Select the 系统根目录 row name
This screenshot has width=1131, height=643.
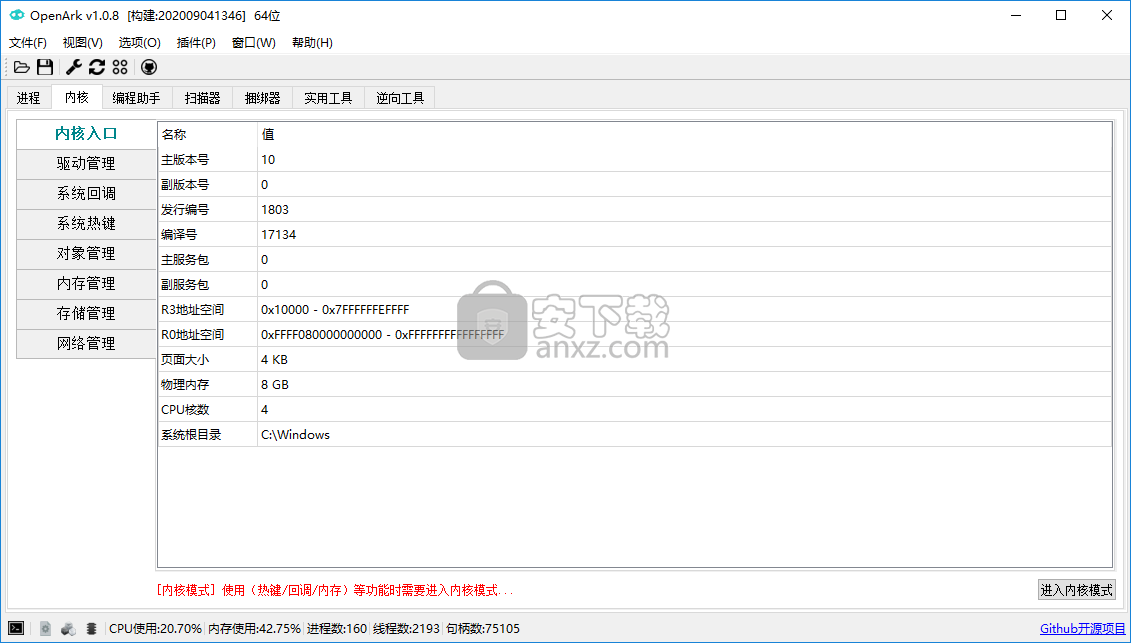point(191,434)
